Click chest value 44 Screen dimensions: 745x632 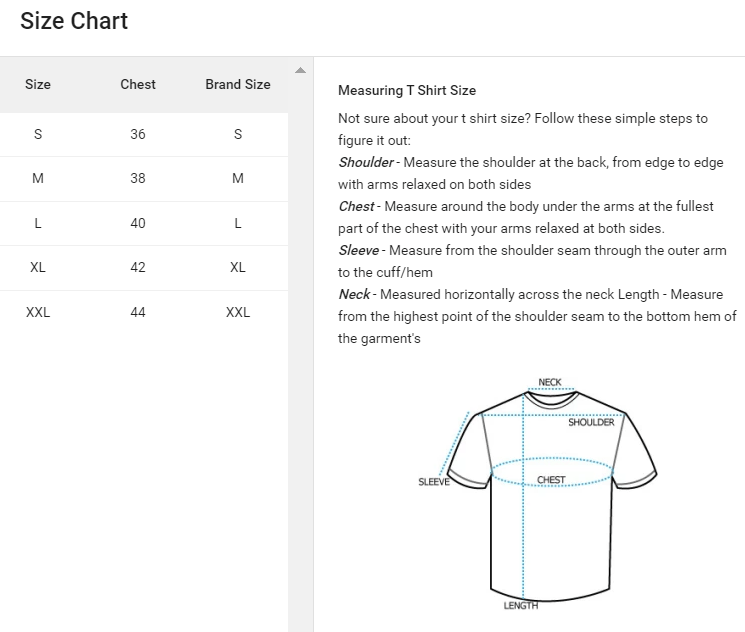point(138,312)
